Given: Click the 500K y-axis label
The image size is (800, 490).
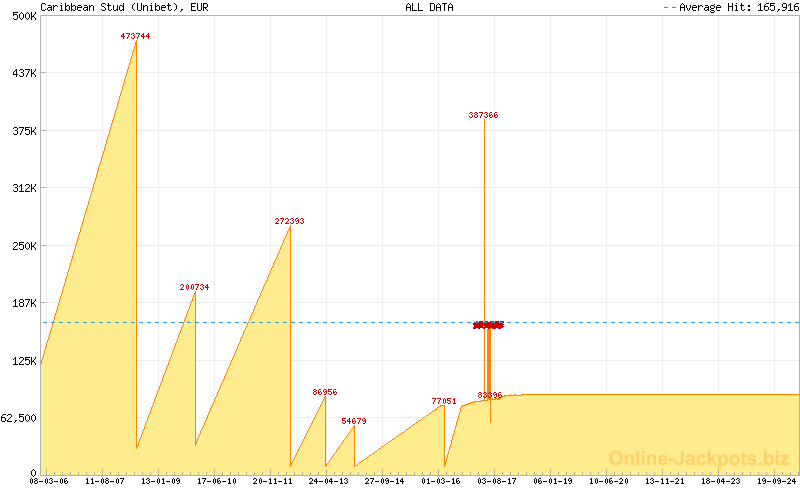Looking at the screenshot, I should tap(23, 16).
